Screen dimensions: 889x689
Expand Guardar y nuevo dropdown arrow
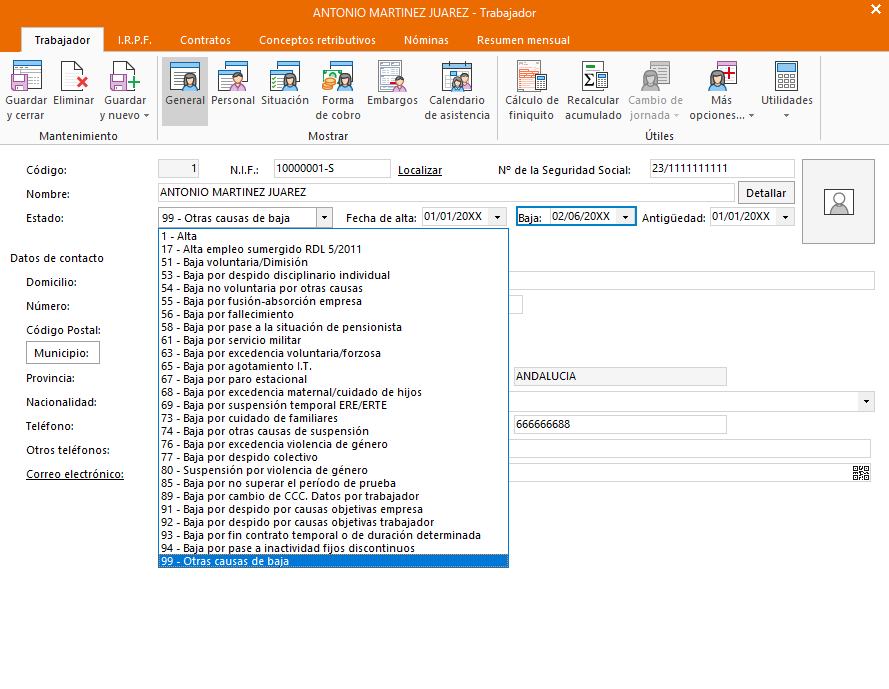click(x=146, y=116)
